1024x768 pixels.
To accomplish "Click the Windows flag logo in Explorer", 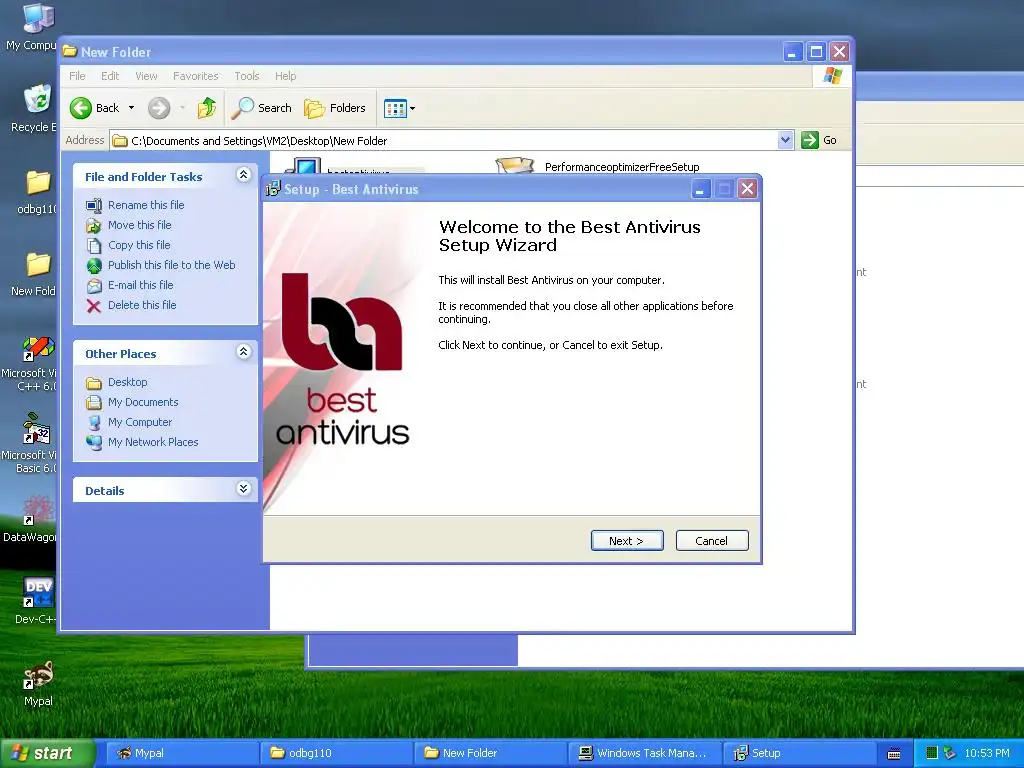I will point(833,76).
